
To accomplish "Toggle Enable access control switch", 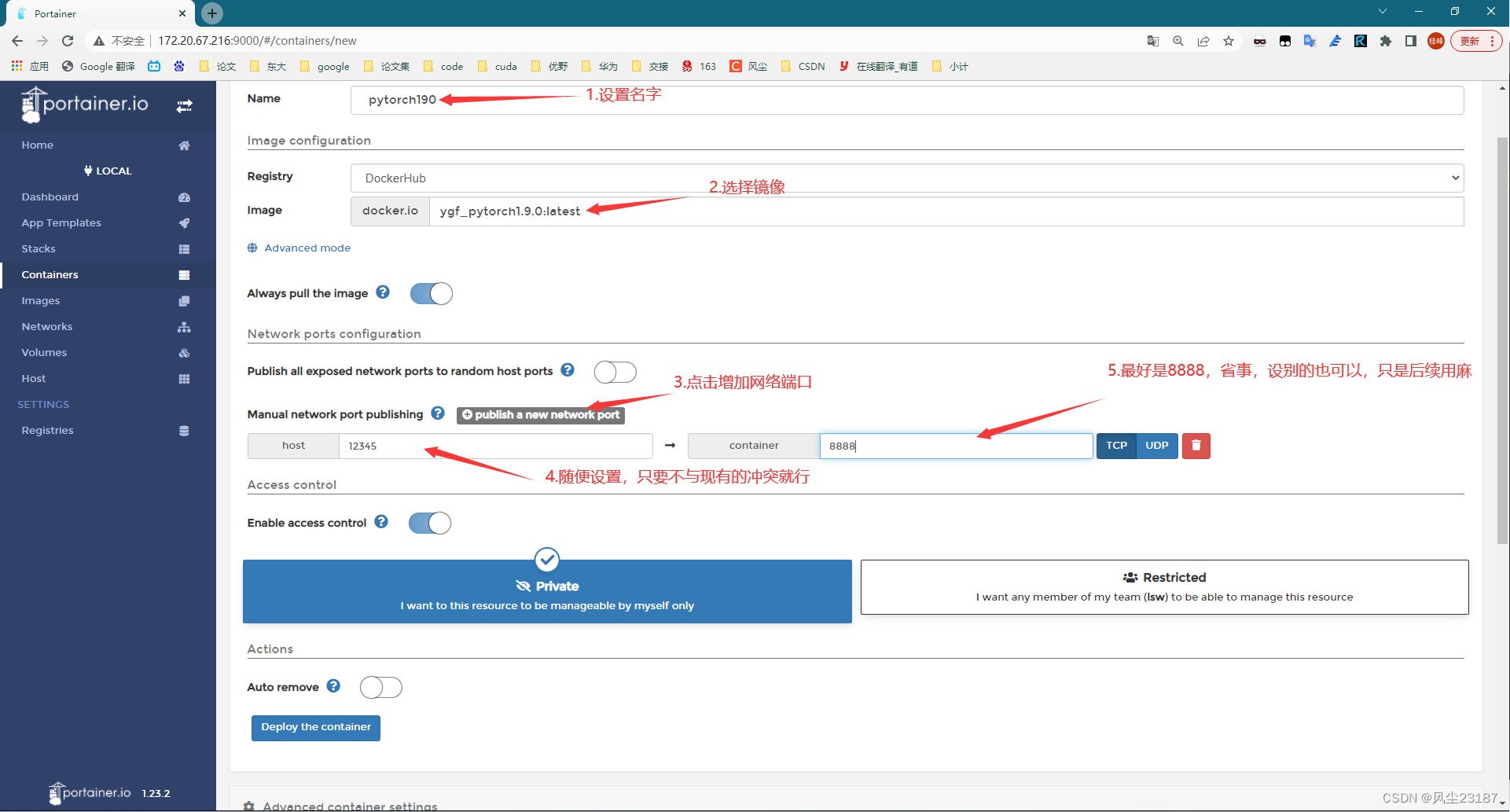I will coord(430,524).
